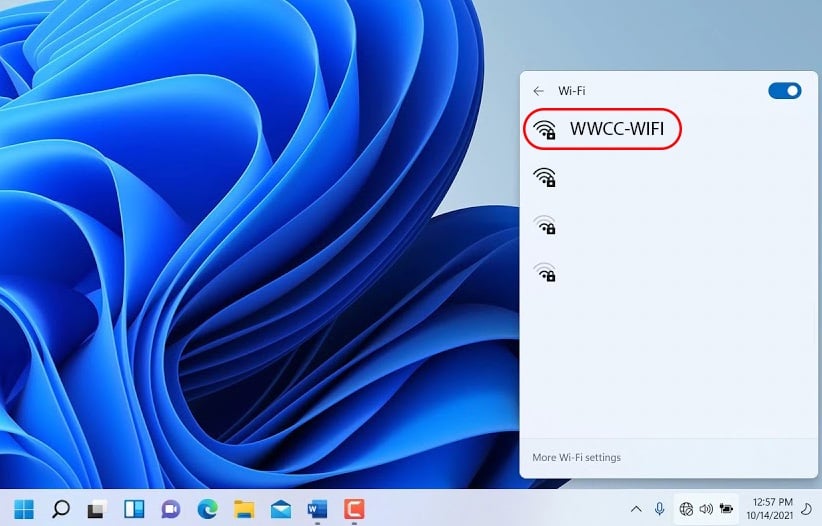
Task: Open the Mail app
Action: click(x=281, y=509)
